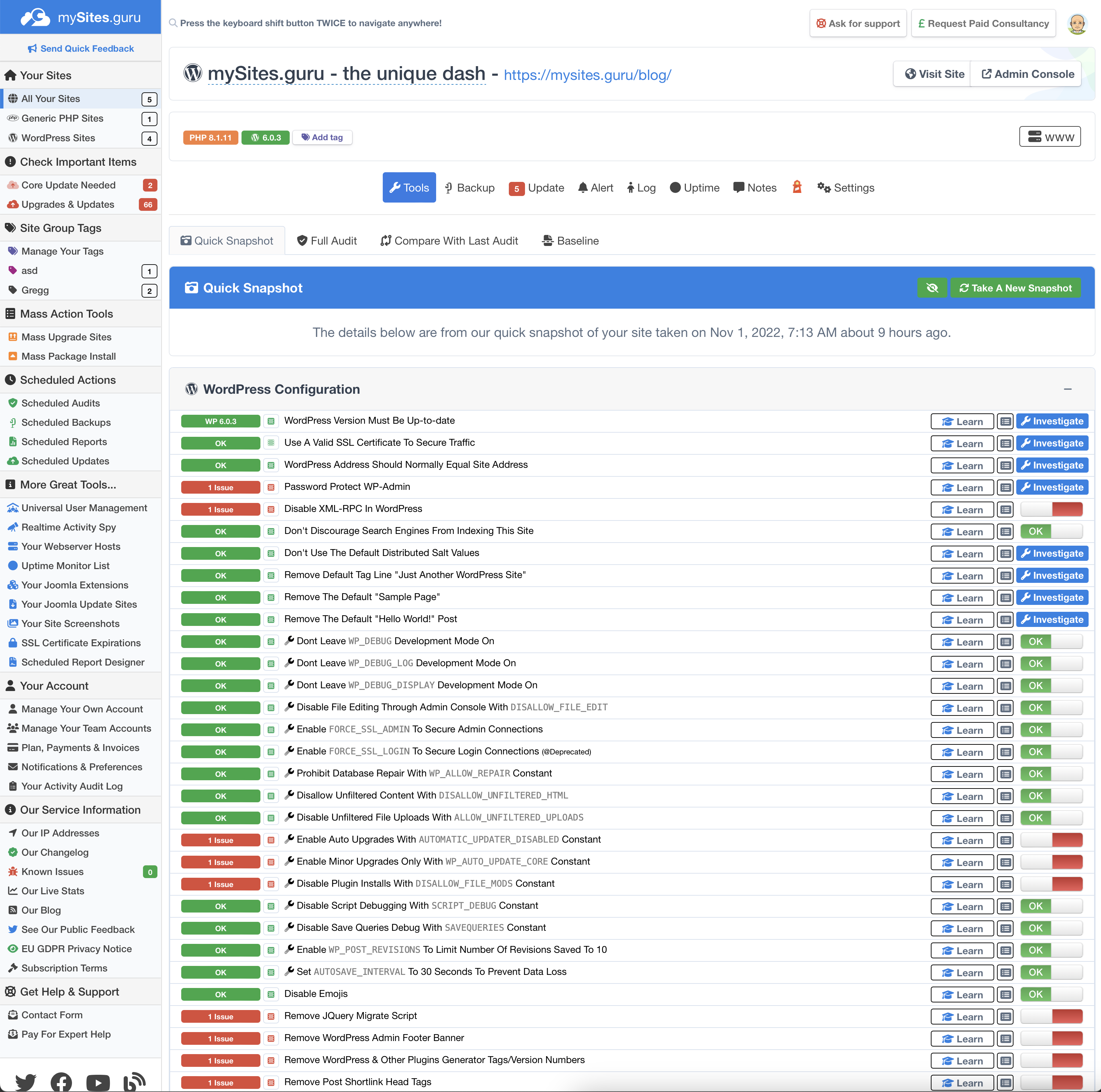
Task: Click small status icon beside Use A Valid SSL Certificate
Action: click(x=271, y=443)
